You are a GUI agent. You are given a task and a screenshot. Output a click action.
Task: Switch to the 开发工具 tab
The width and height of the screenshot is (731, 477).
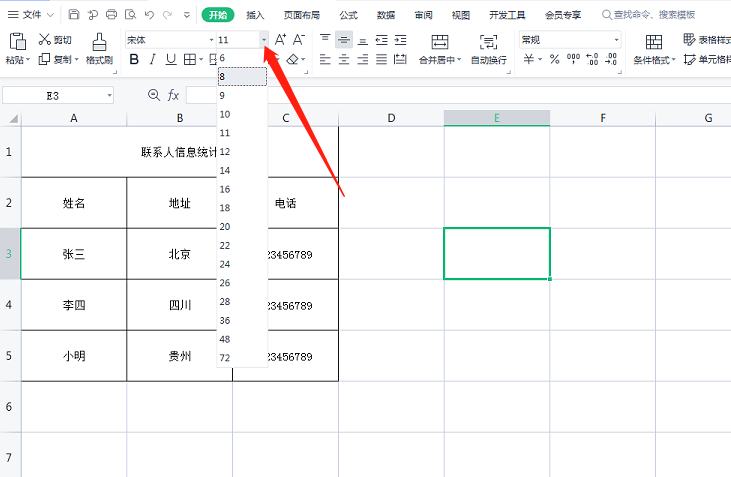click(507, 15)
